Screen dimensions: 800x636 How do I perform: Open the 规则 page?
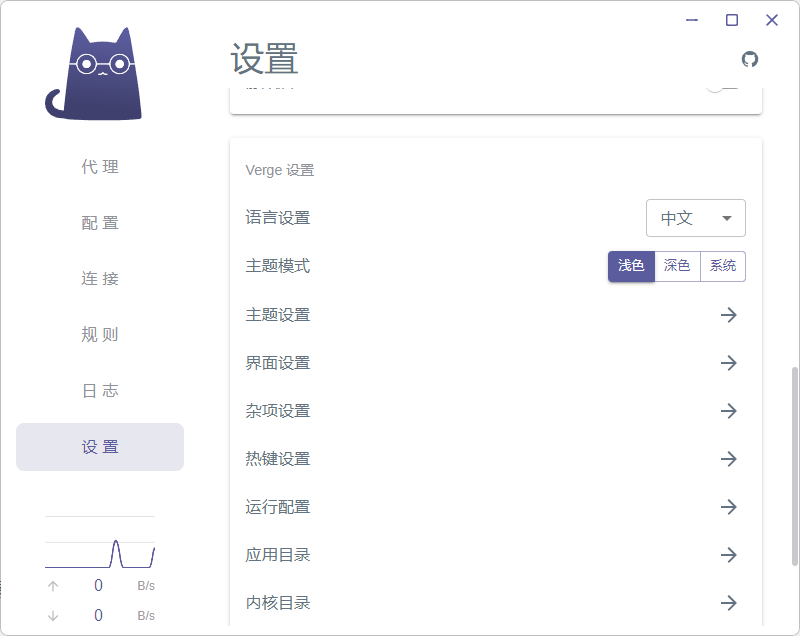(99, 335)
